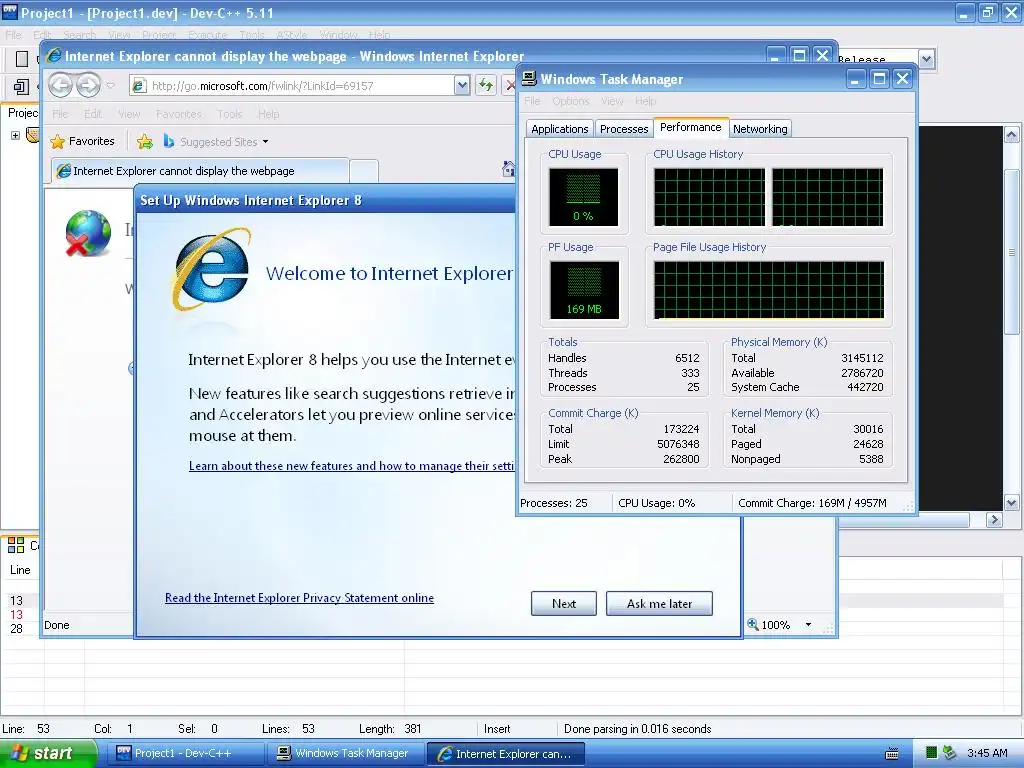Click the page icon in IE address bar
This screenshot has height=768, width=1024.
click(x=139, y=86)
